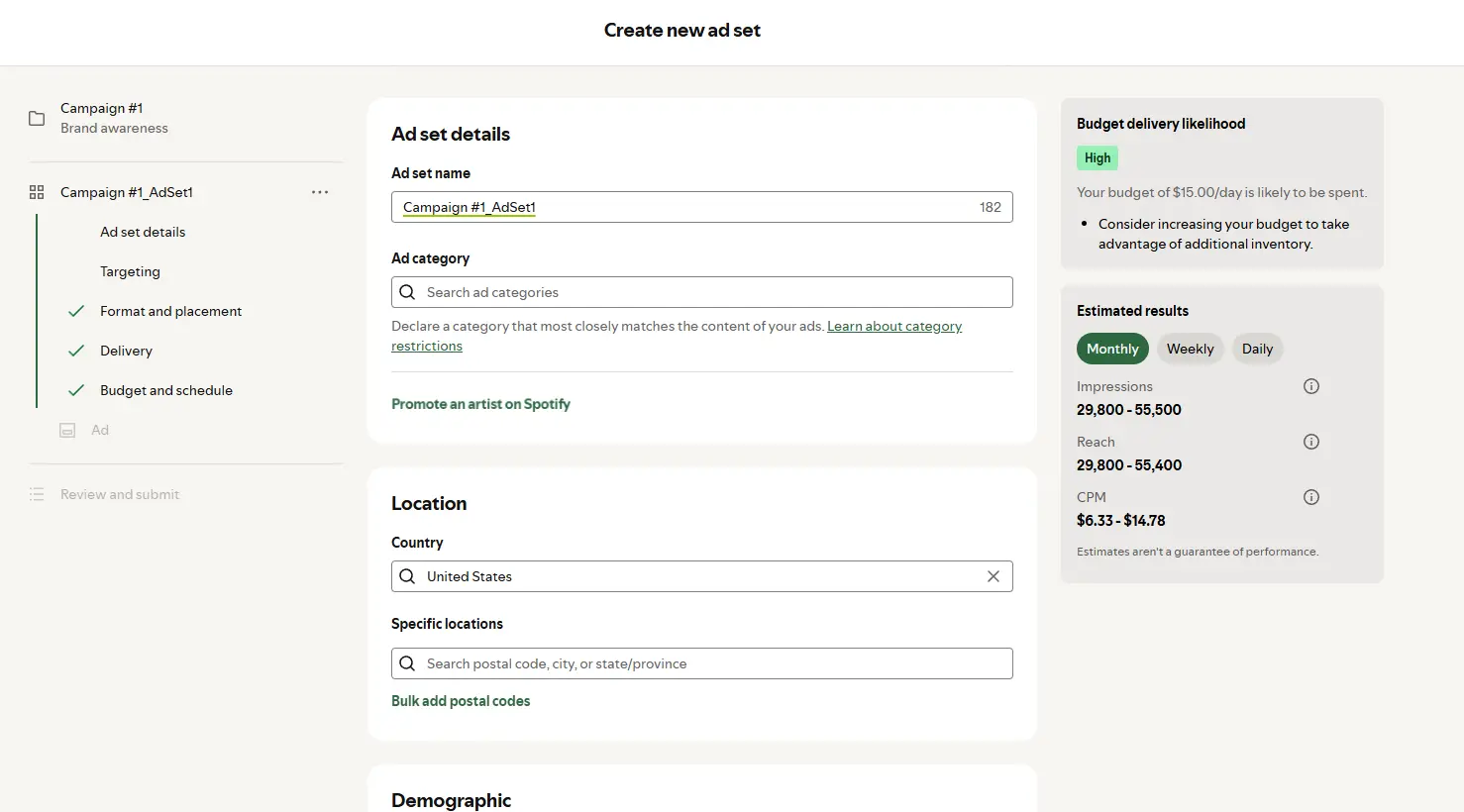Click the Budget delivery likelihood heading

(x=1161, y=124)
